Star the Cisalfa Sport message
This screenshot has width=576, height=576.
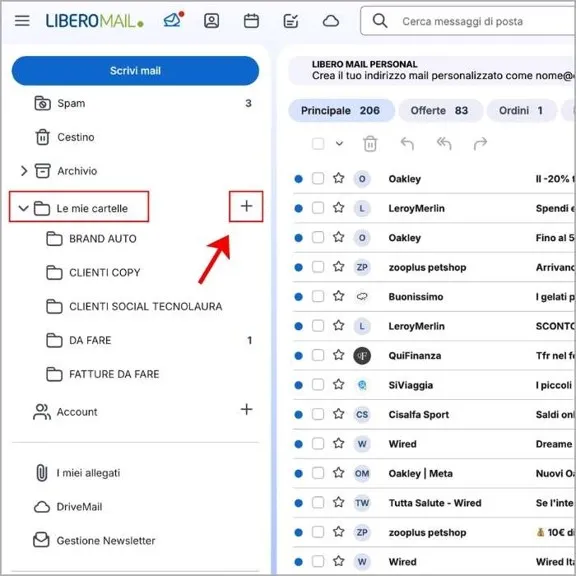(338, 414)
